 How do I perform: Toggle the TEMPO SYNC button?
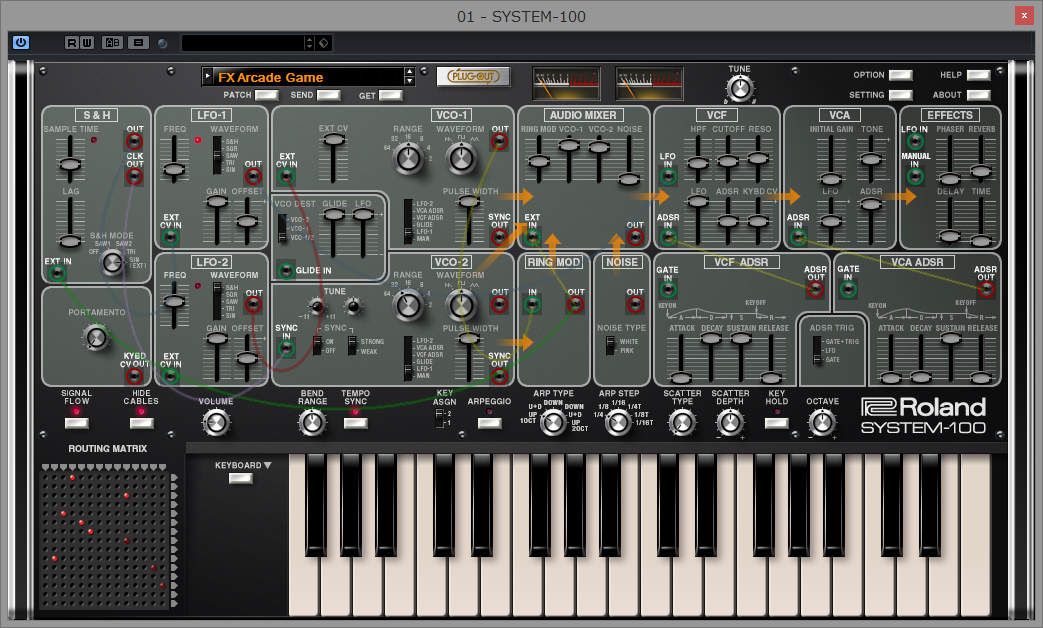pos(355,423)
